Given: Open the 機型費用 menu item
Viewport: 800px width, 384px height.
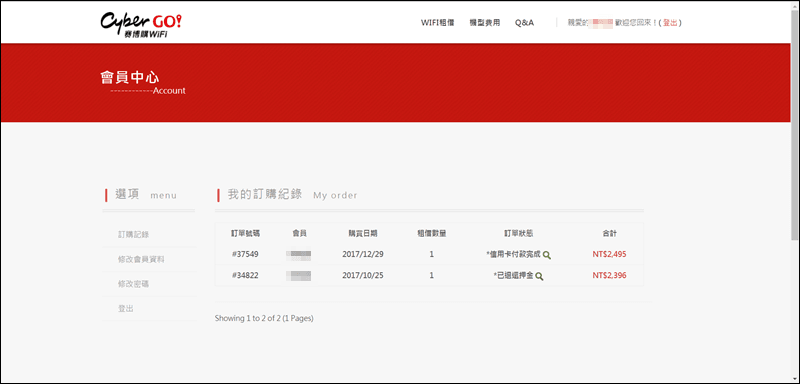Looking at the screenshot, I should 485,23.
